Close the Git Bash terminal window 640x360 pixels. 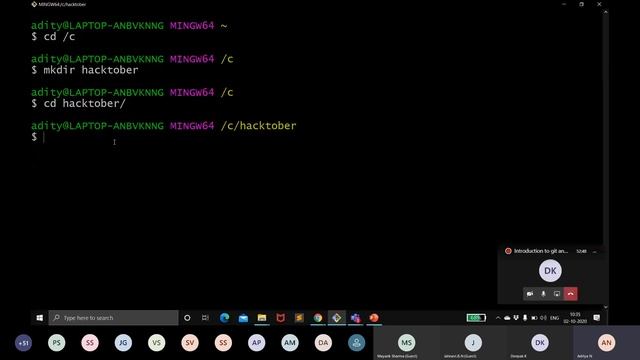[x=599, y=4]
